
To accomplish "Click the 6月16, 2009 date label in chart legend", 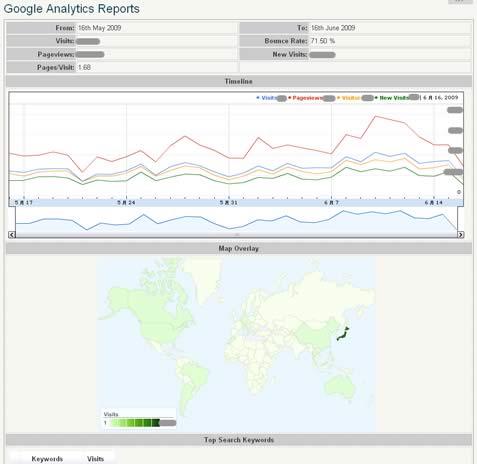I will [441, 97].
